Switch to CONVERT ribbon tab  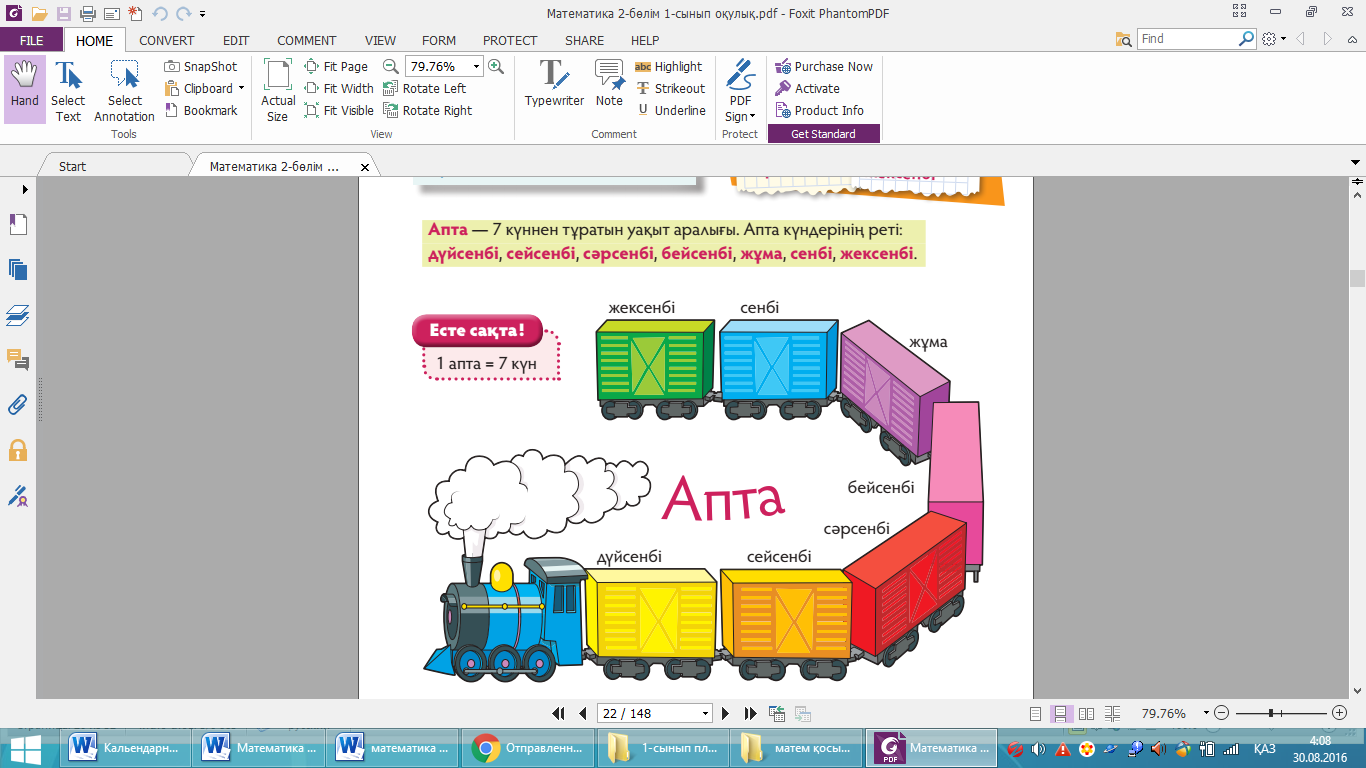click(167, 41)
